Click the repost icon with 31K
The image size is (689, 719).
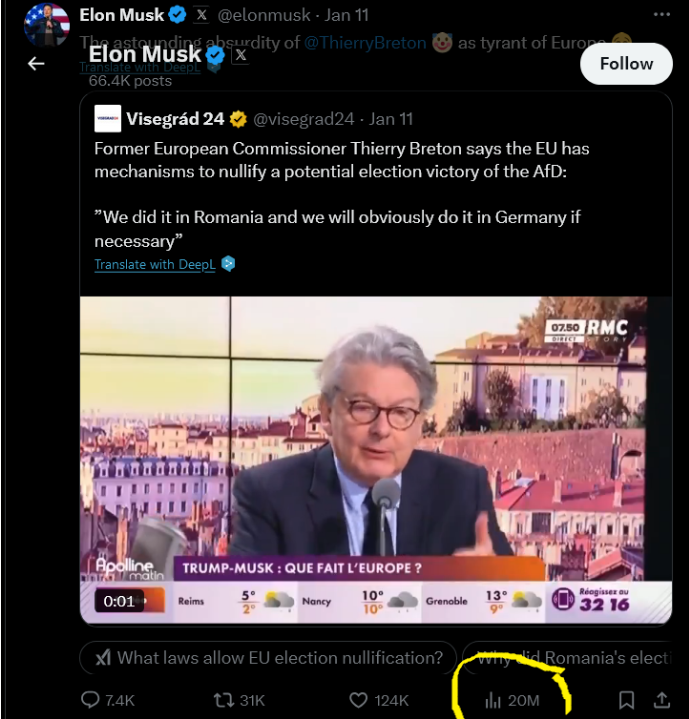pos(227,700)
